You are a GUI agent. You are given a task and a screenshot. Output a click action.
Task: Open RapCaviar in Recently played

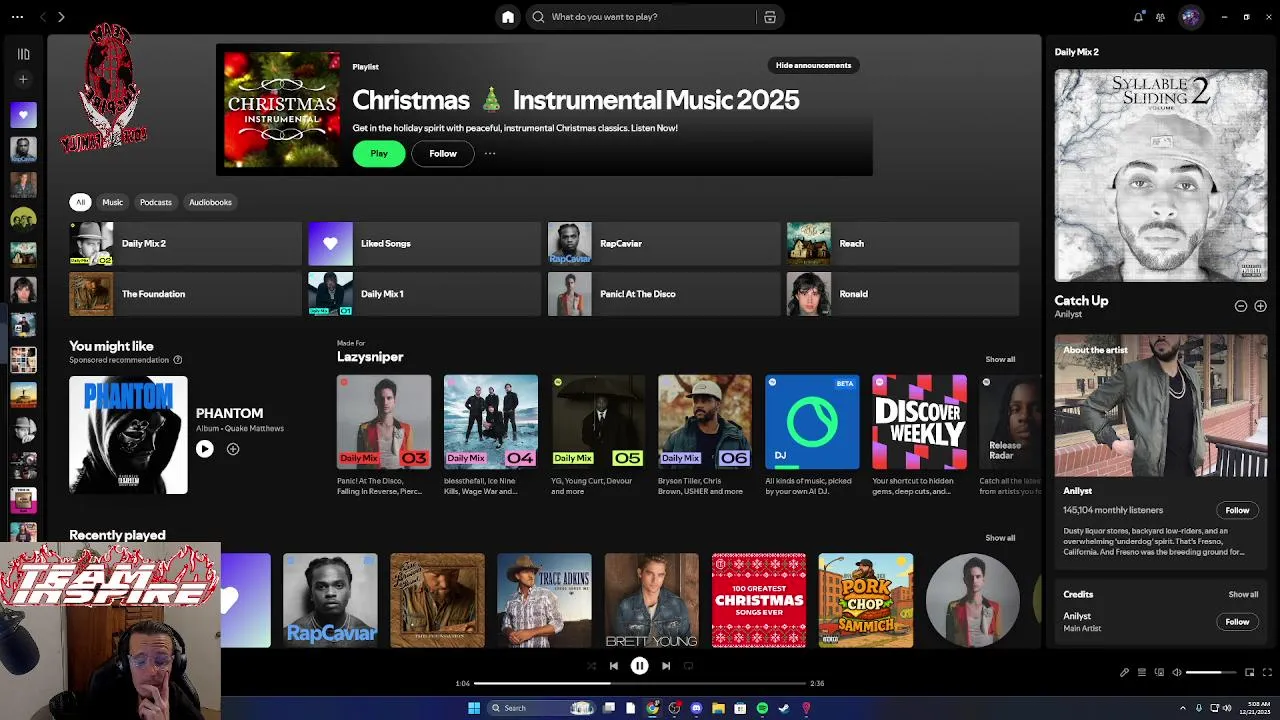(330, 600)
